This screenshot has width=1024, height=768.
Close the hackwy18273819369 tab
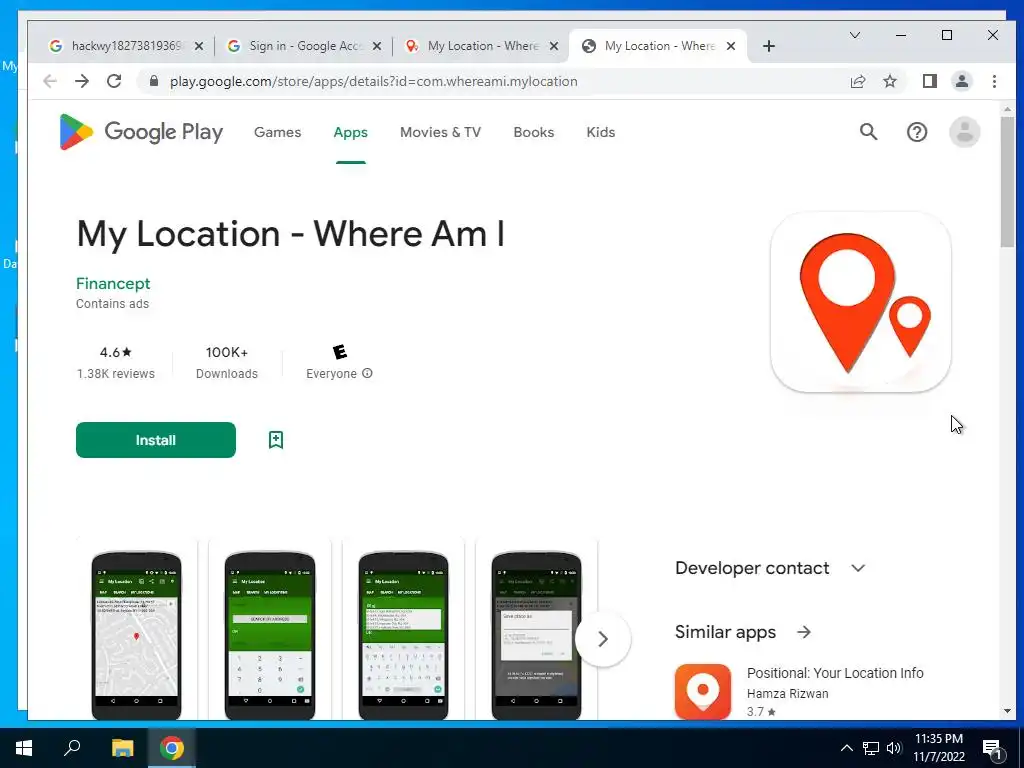tap(199, 46)
